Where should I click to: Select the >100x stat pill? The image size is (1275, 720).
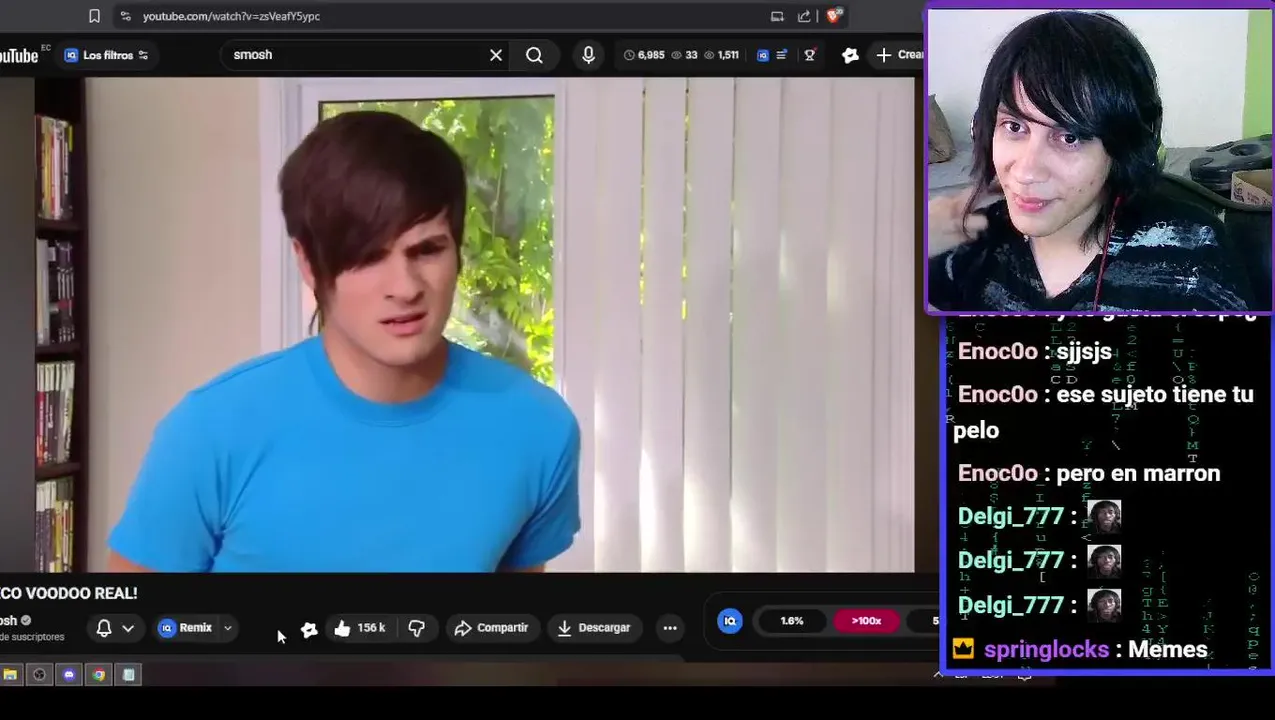tap(866, 621)
